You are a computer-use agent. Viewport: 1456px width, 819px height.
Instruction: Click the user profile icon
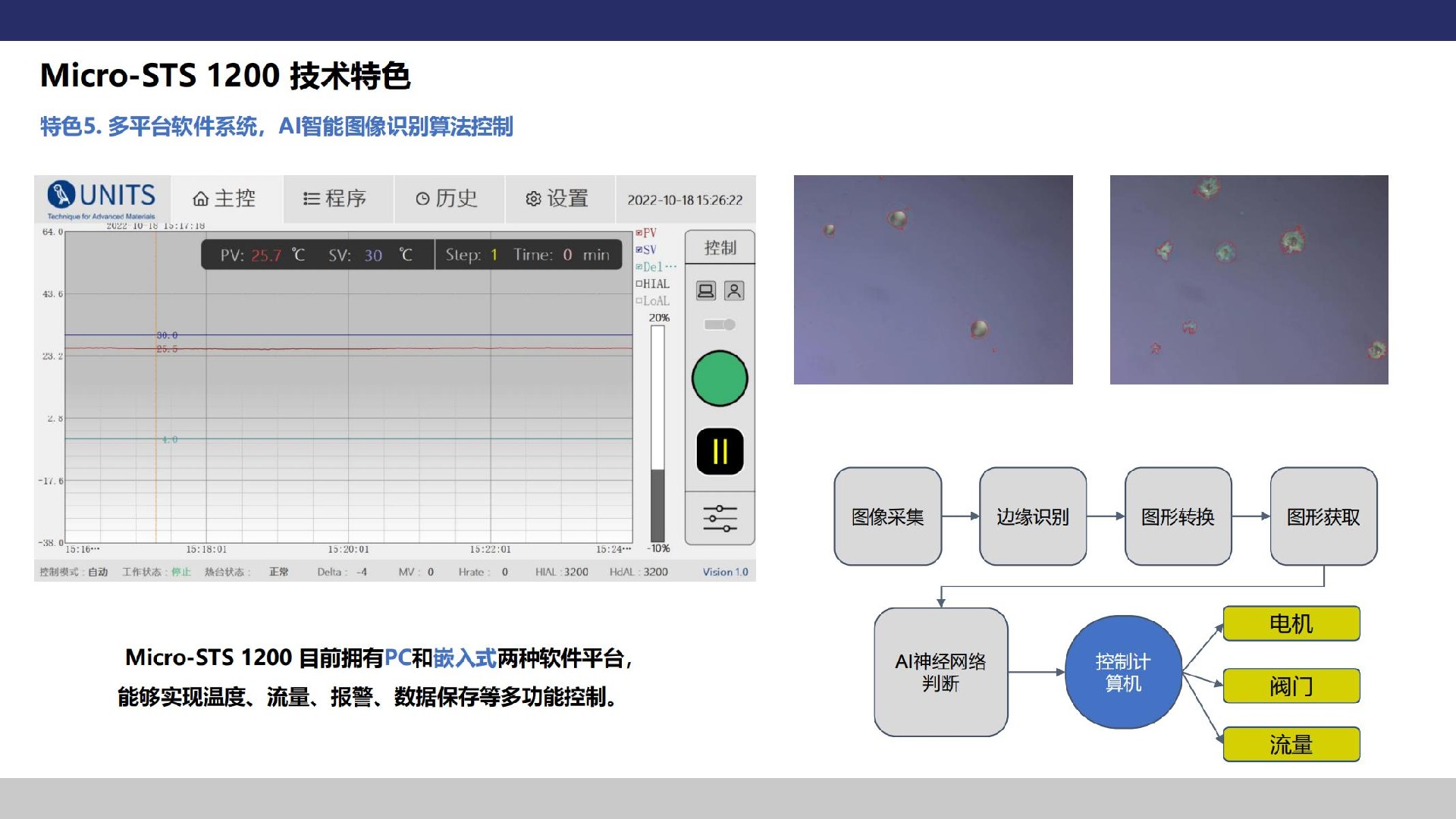click(734, 291)
